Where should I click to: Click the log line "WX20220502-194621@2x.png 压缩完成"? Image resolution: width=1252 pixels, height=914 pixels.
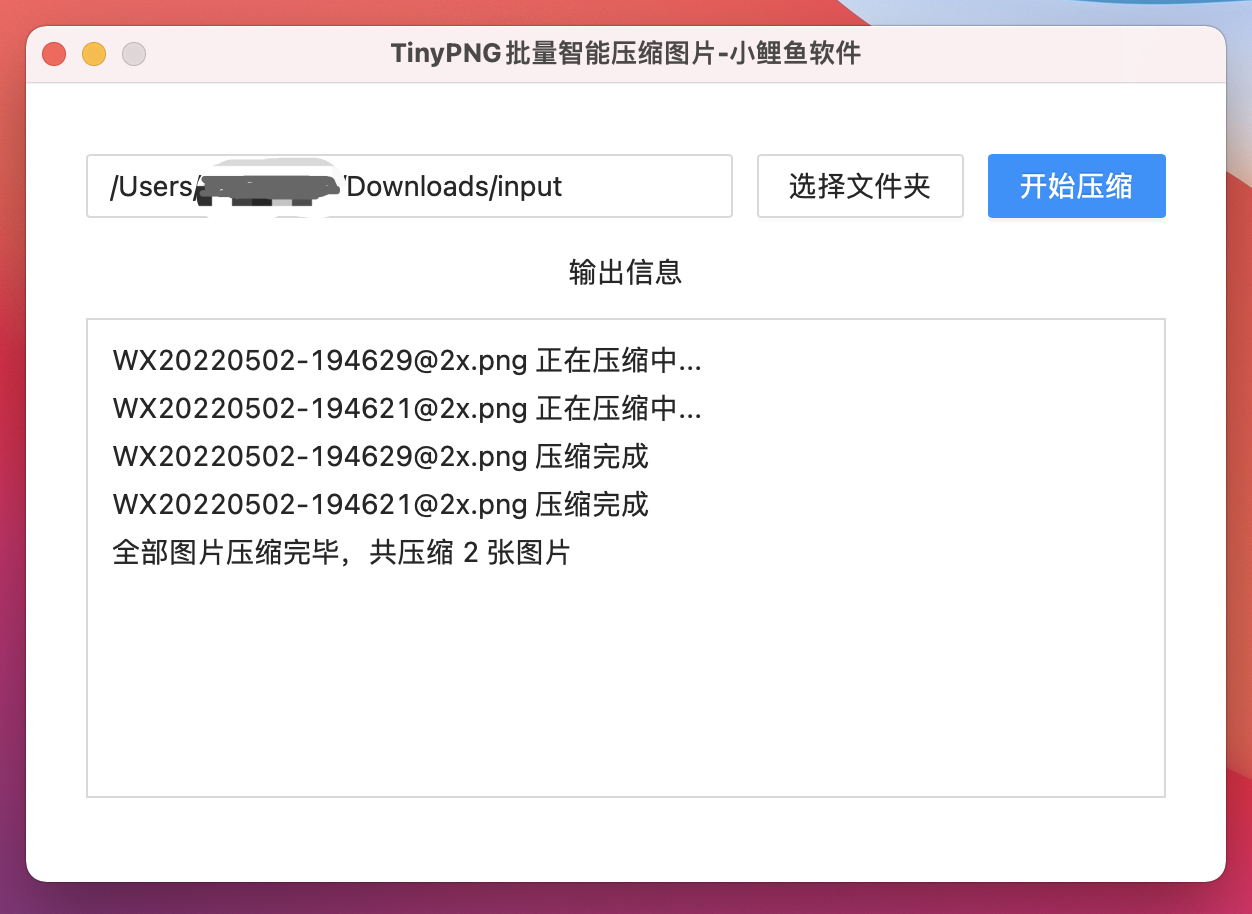pyautogui.click(x=381, y=504)
